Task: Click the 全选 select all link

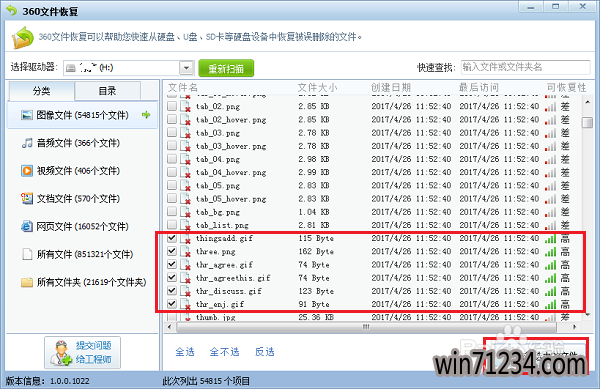Action: point(185,352)
